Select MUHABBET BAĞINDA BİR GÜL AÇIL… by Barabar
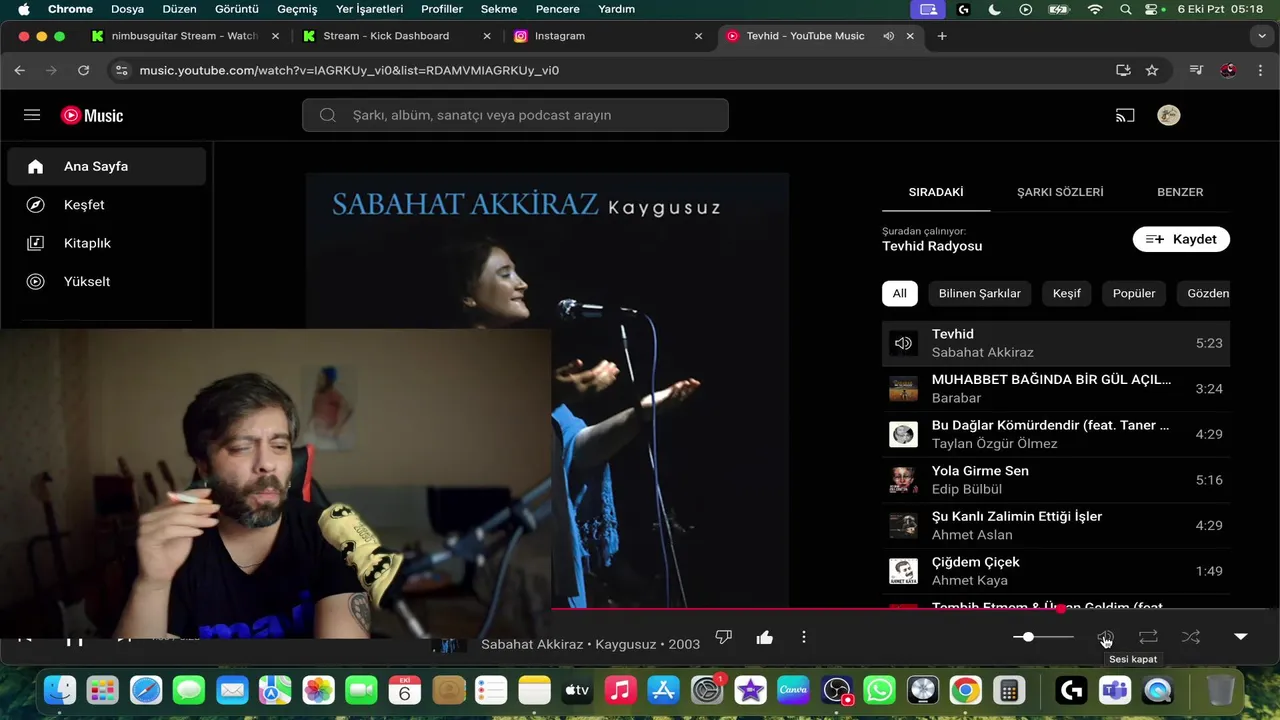The image size is (1280, 720). tap(1056, 389)
